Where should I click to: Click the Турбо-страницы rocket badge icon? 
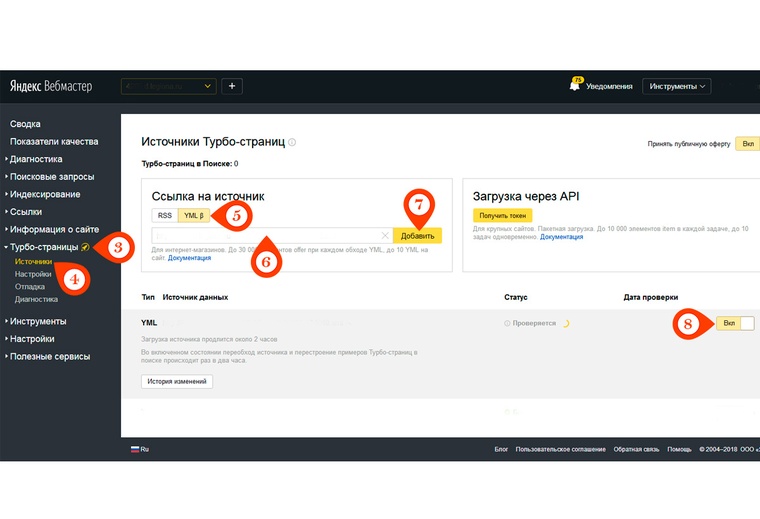85,247
